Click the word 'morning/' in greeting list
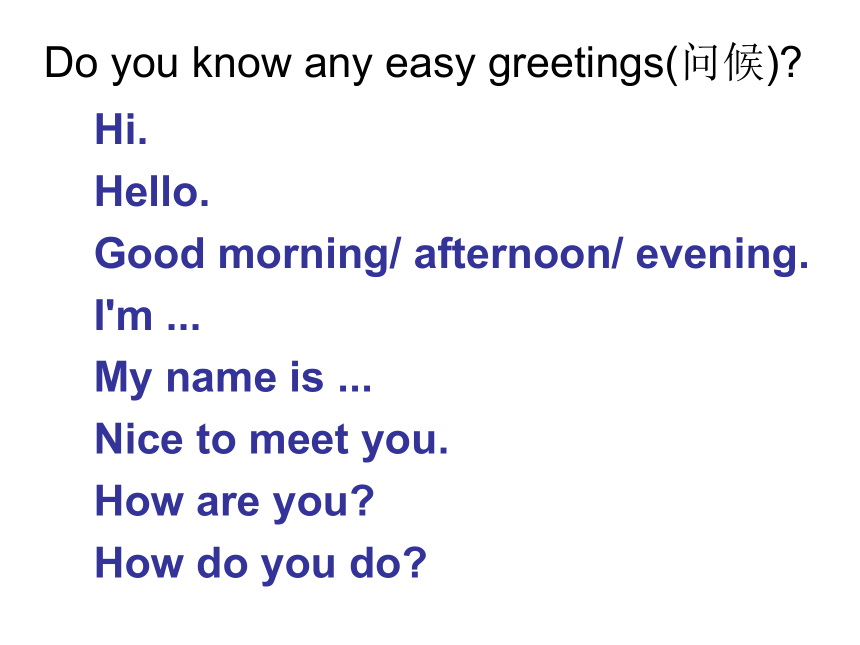860x645 pixels. click(x=310, y=256)
